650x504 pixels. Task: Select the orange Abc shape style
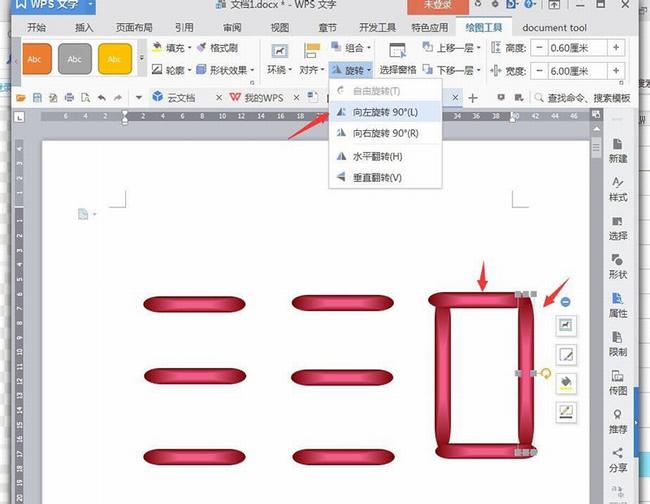(x=36, y=59)
